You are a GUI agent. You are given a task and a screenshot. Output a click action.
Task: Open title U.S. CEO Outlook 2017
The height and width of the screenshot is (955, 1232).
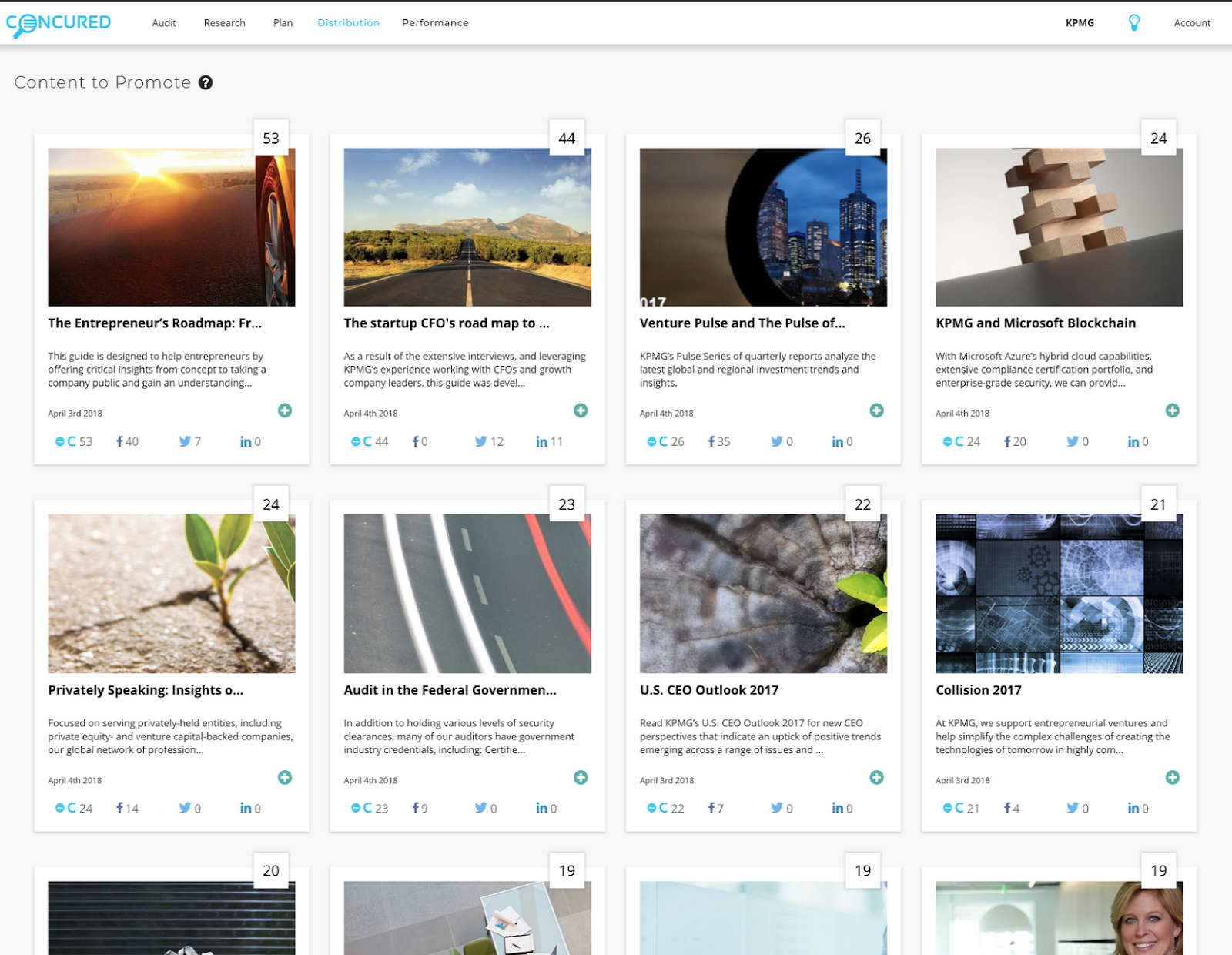709,690
